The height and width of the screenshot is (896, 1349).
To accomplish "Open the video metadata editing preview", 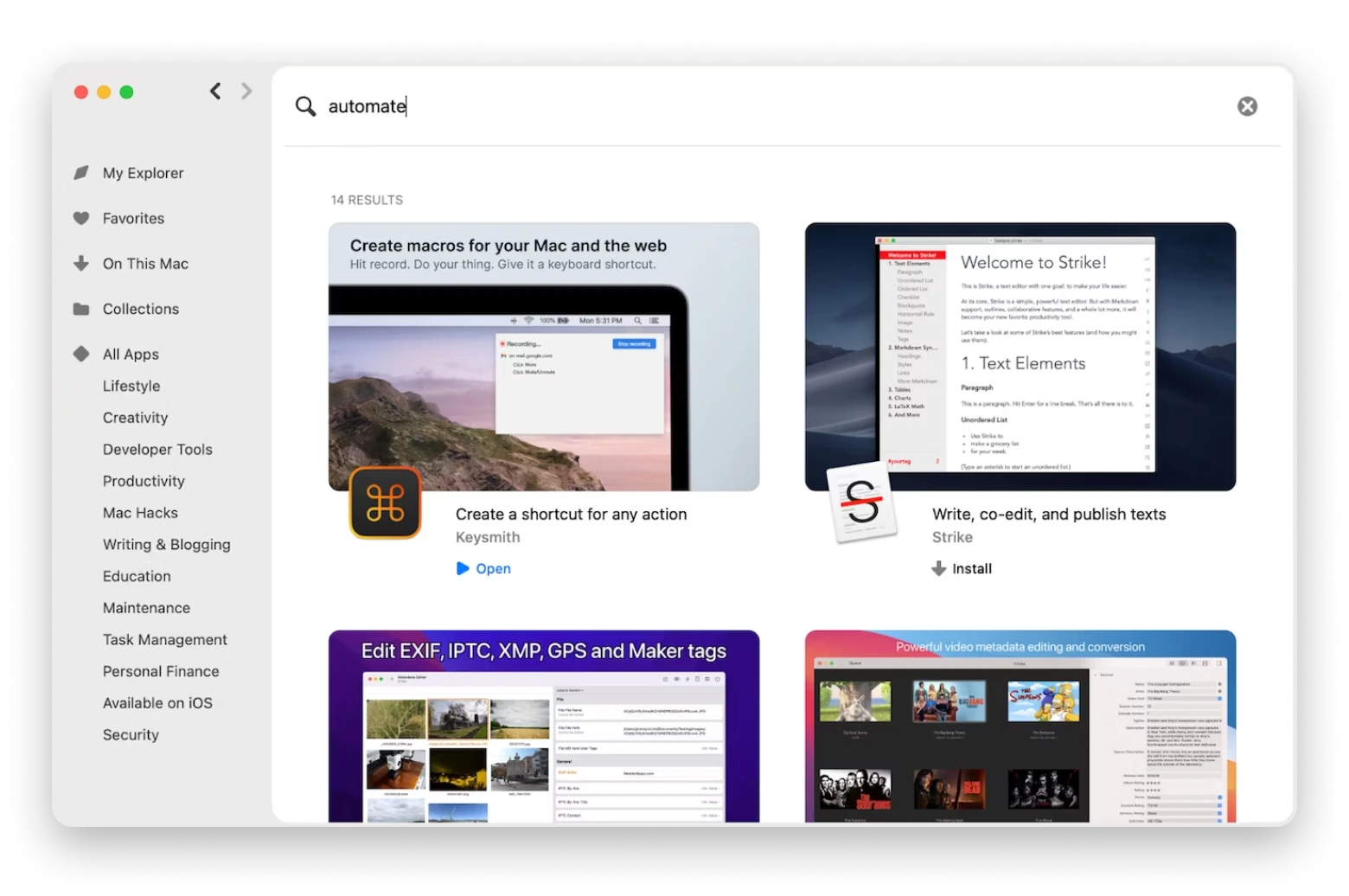I will coord(1020,726).
